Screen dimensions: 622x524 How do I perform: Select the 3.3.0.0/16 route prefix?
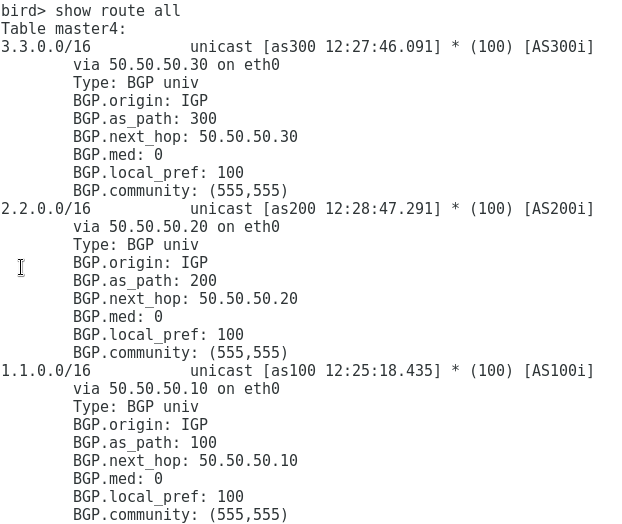(x=46, y=46)
